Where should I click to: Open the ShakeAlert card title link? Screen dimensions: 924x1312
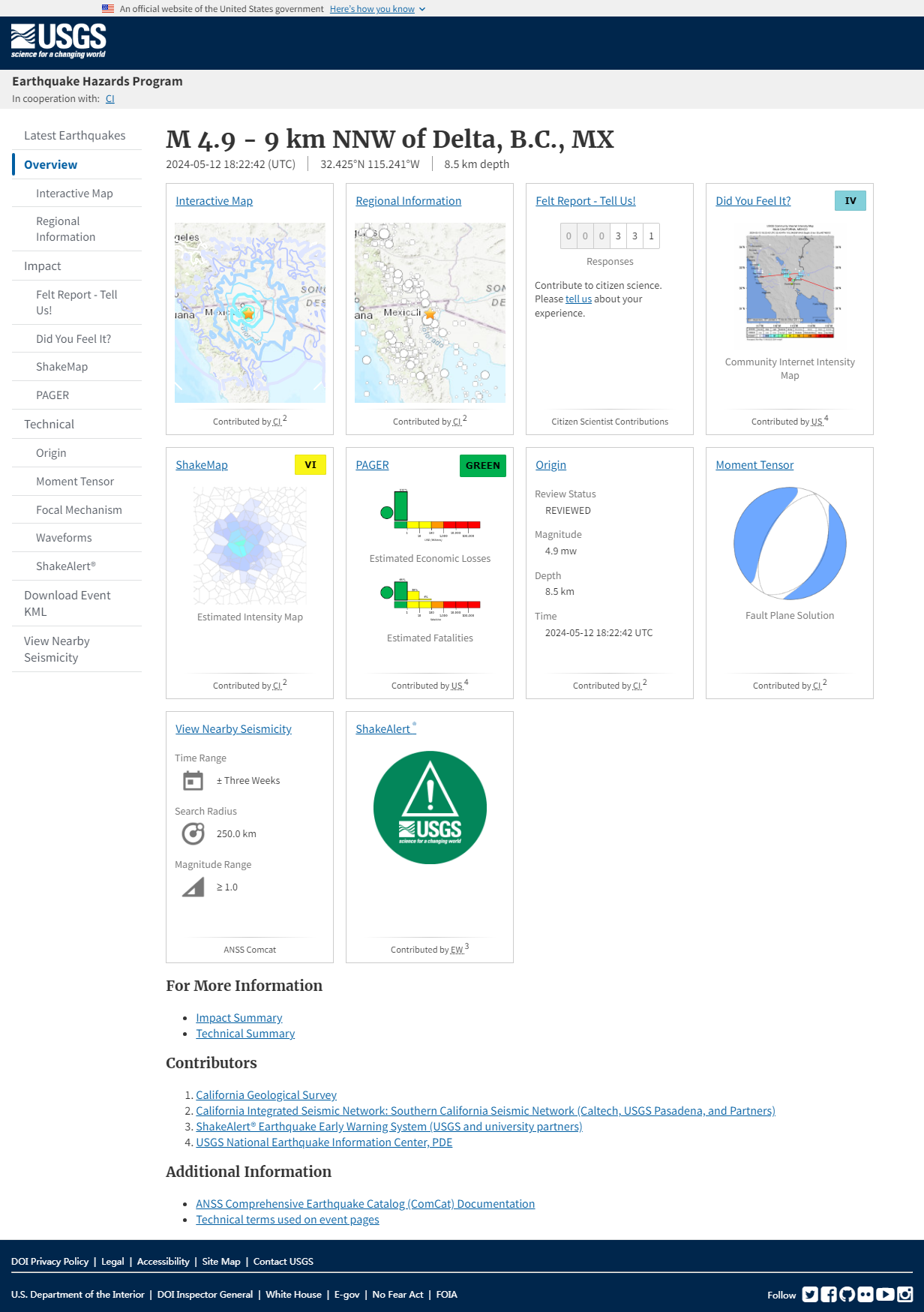tap(385, 729)
